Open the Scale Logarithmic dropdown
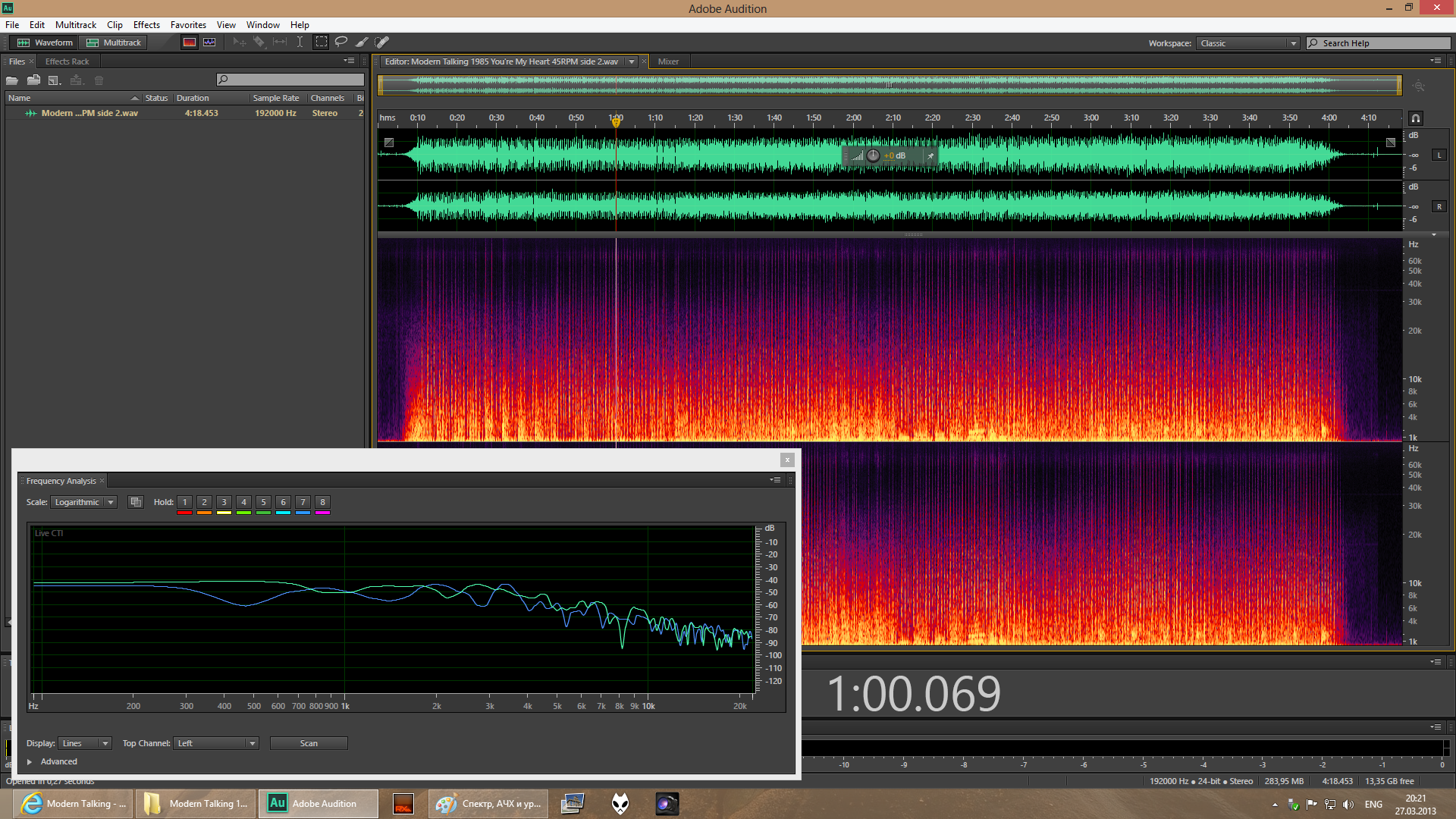The image size is (1456, 819). pyautogui.click(x=84, y=502)
